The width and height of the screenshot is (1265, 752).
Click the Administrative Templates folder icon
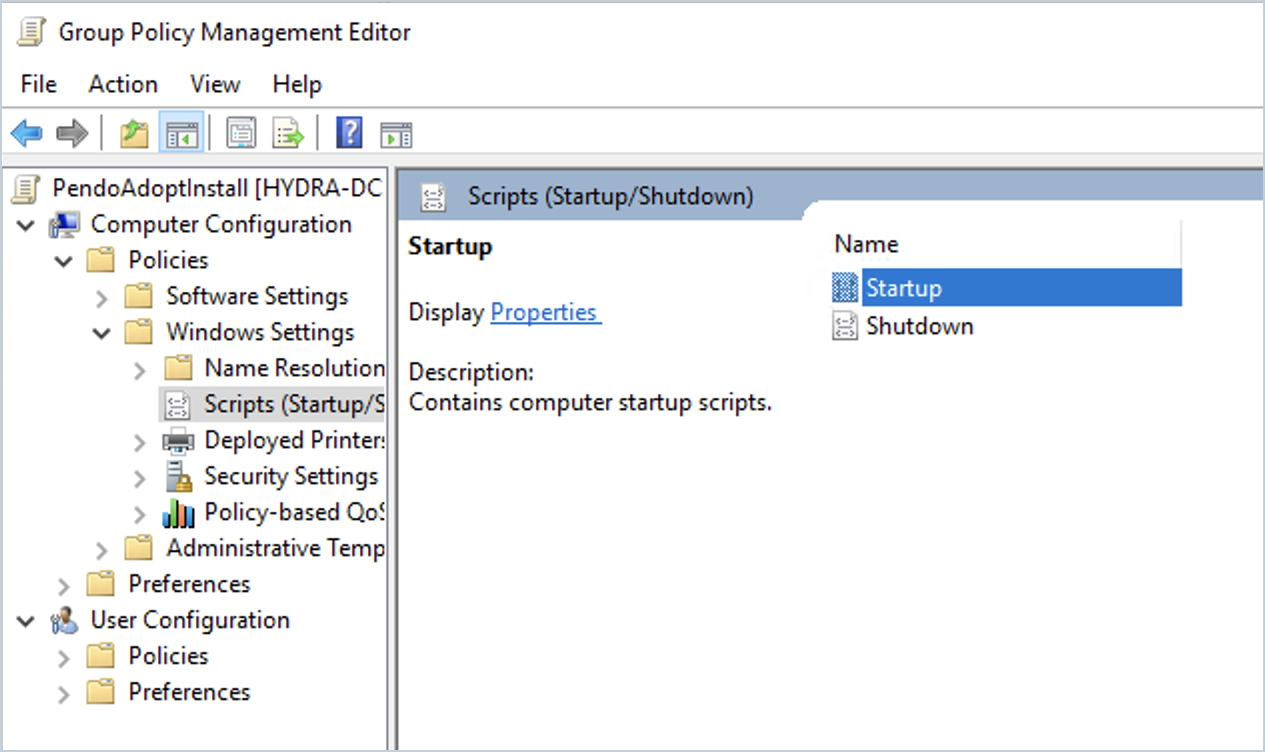tap(138, 548)
